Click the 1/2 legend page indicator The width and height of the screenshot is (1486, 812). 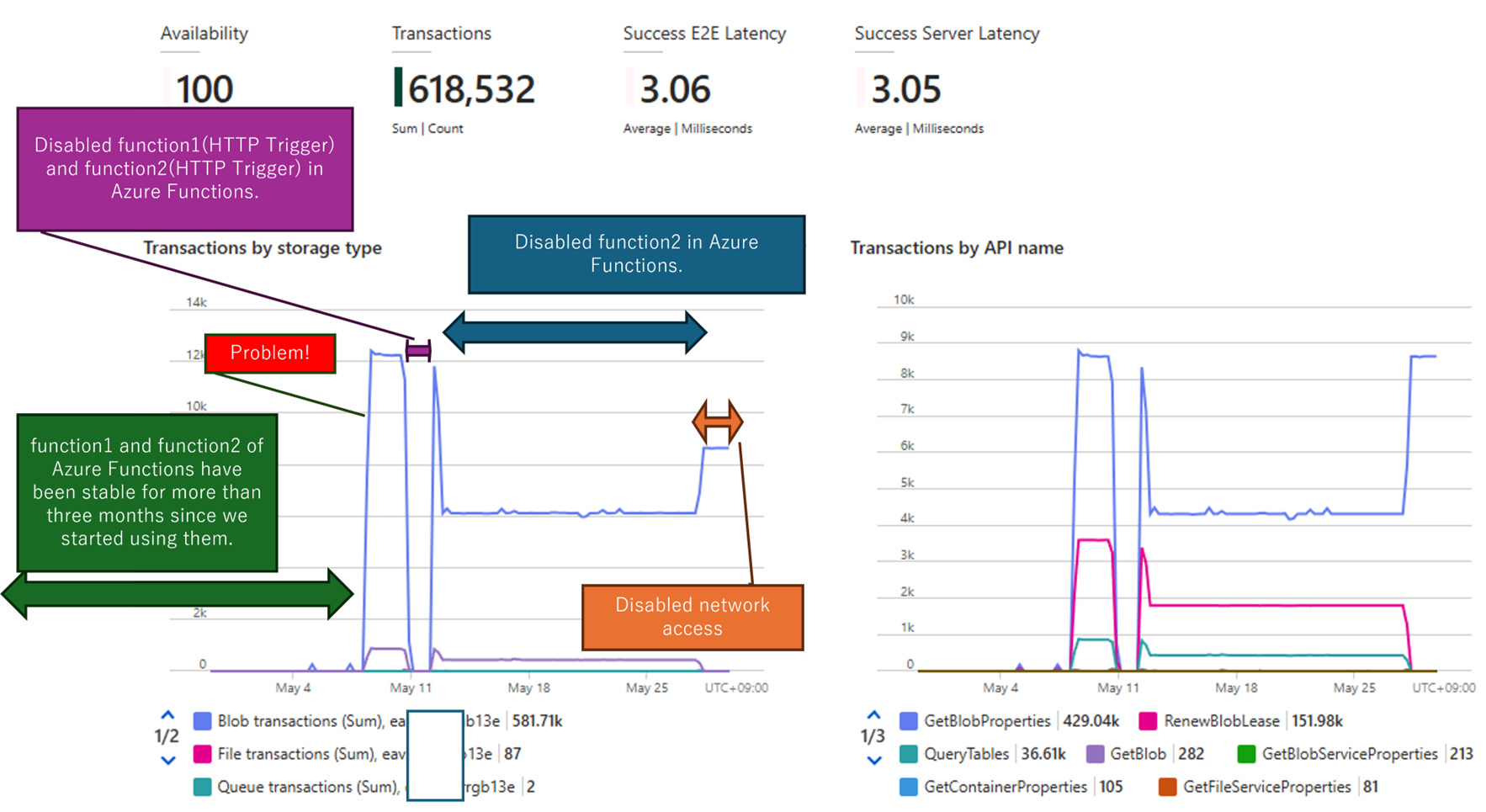tap(167, 737)
